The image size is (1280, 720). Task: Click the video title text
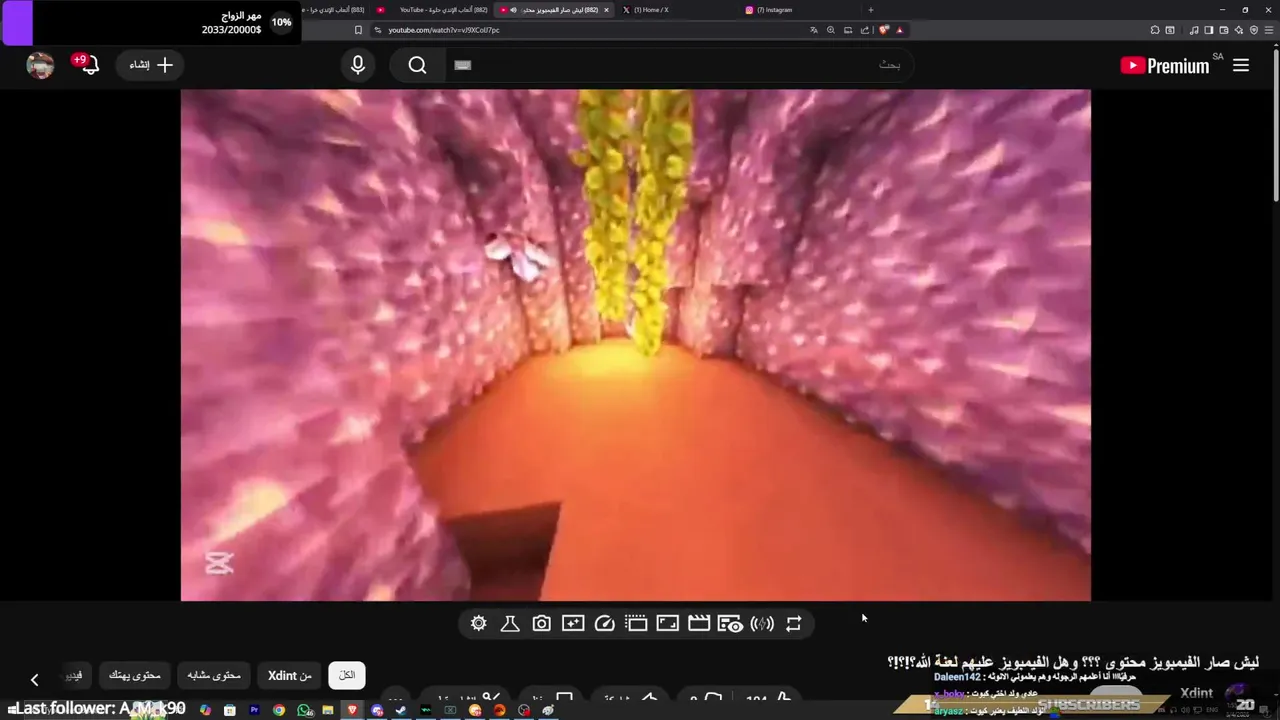1072,662
